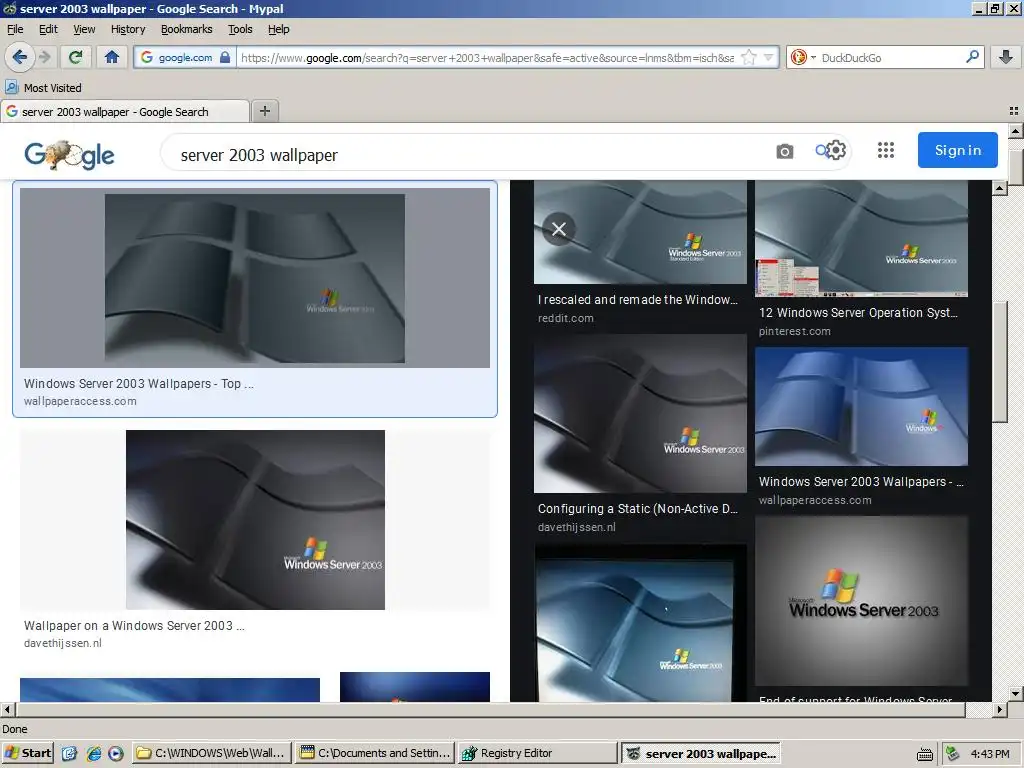Screen dimensions: 1024x768
Task: Click the horizontal scrollbar right arrow
Action: pyautogui.click(x=999, y=709)
